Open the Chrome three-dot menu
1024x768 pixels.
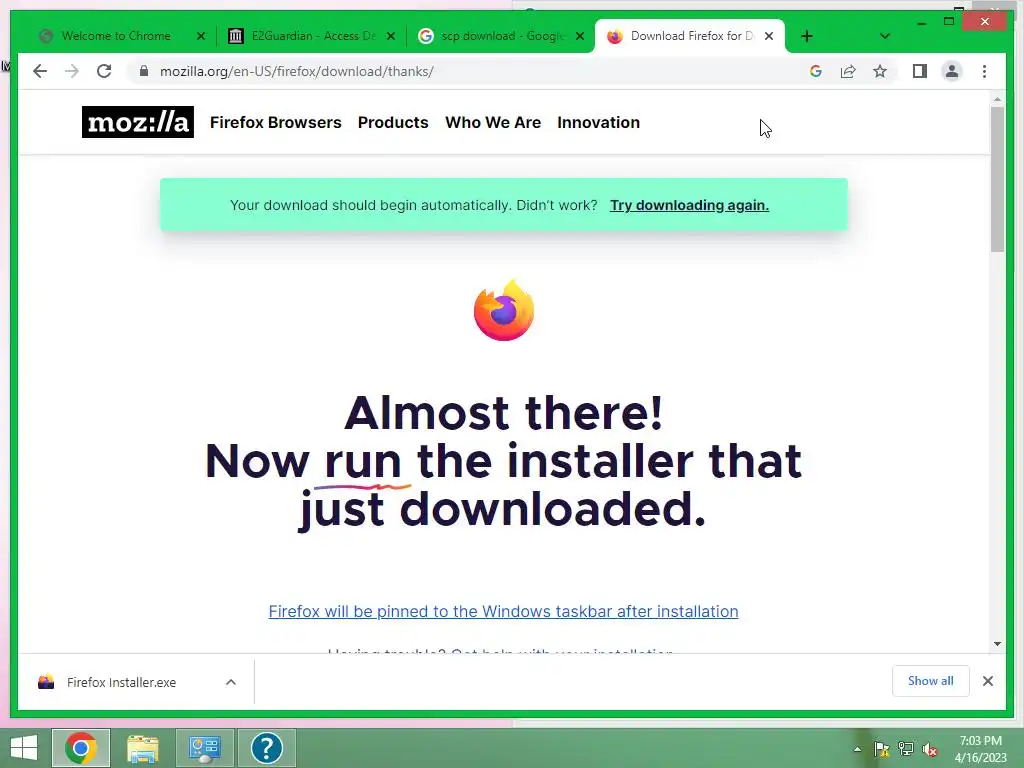pos(984,71)
